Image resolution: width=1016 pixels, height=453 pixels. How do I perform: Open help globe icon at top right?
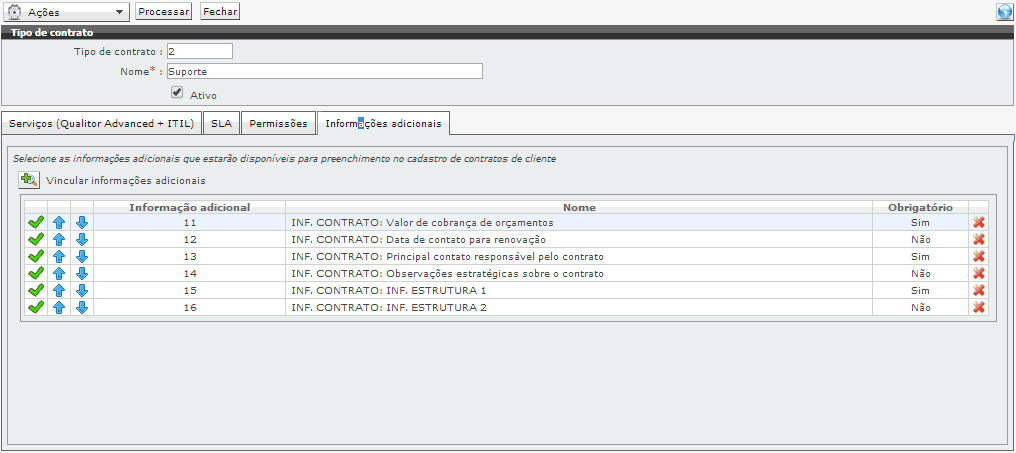(1004, 12)
